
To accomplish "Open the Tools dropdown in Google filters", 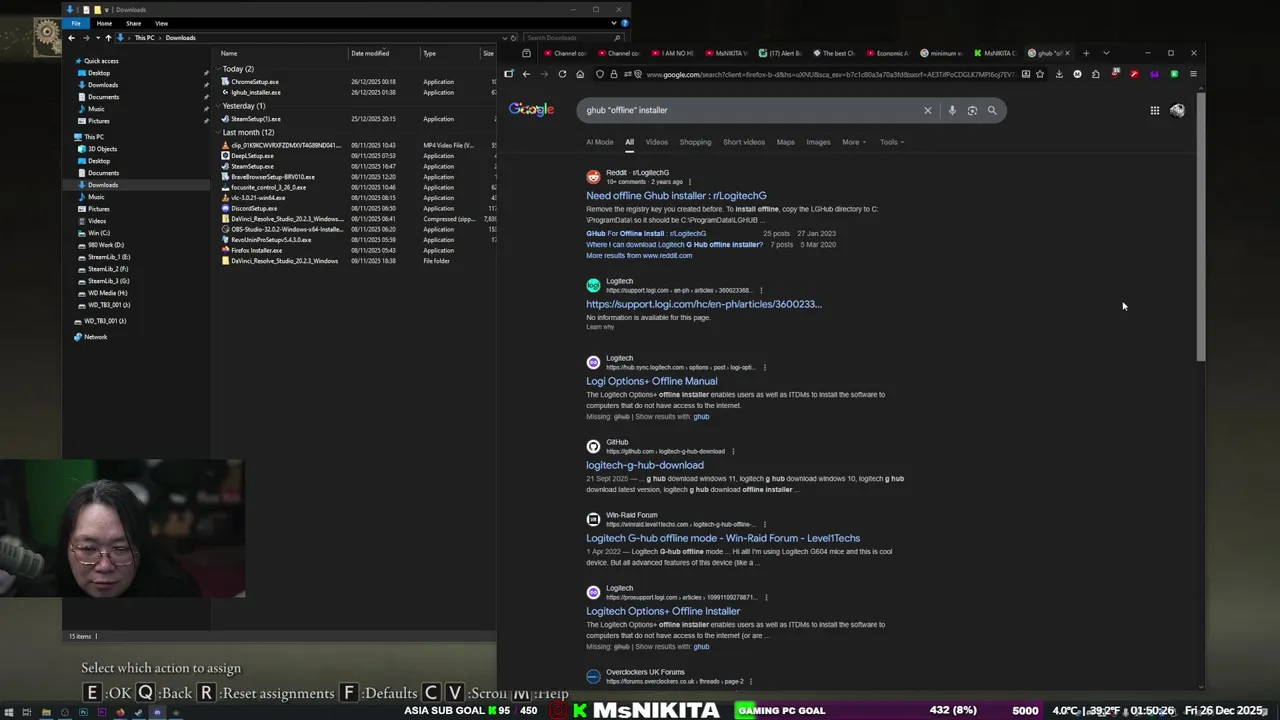I will click(x=891, y=142).
